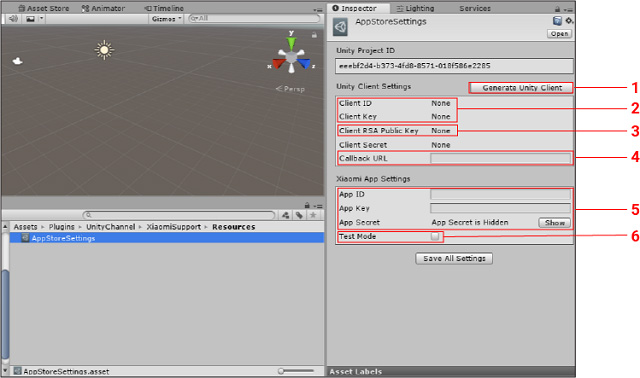Click search by type icon
The height and width of the screenshot is (378, 640).
[285, 215]
